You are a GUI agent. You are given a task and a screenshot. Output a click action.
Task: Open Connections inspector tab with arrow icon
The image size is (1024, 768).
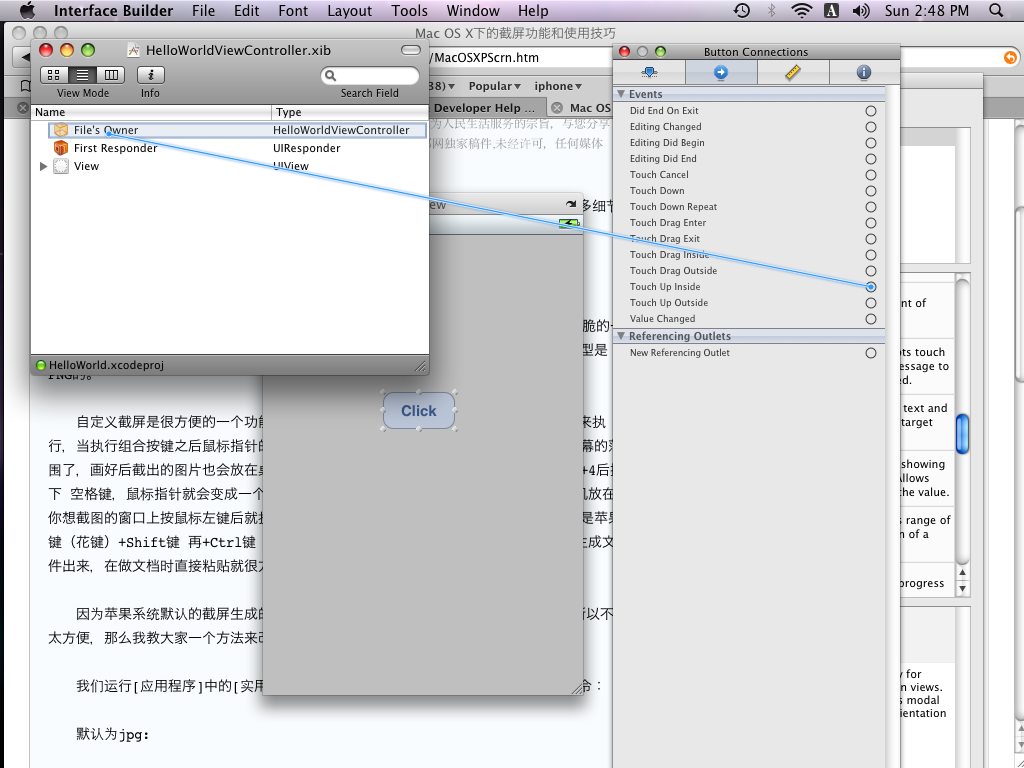pos(721,72)
